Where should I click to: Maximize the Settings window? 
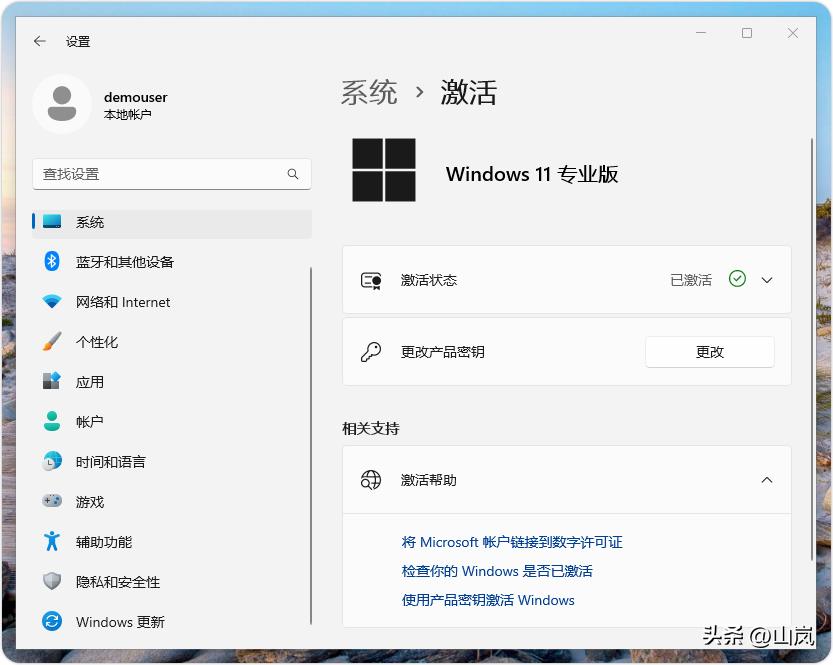(x=747, y=33)
